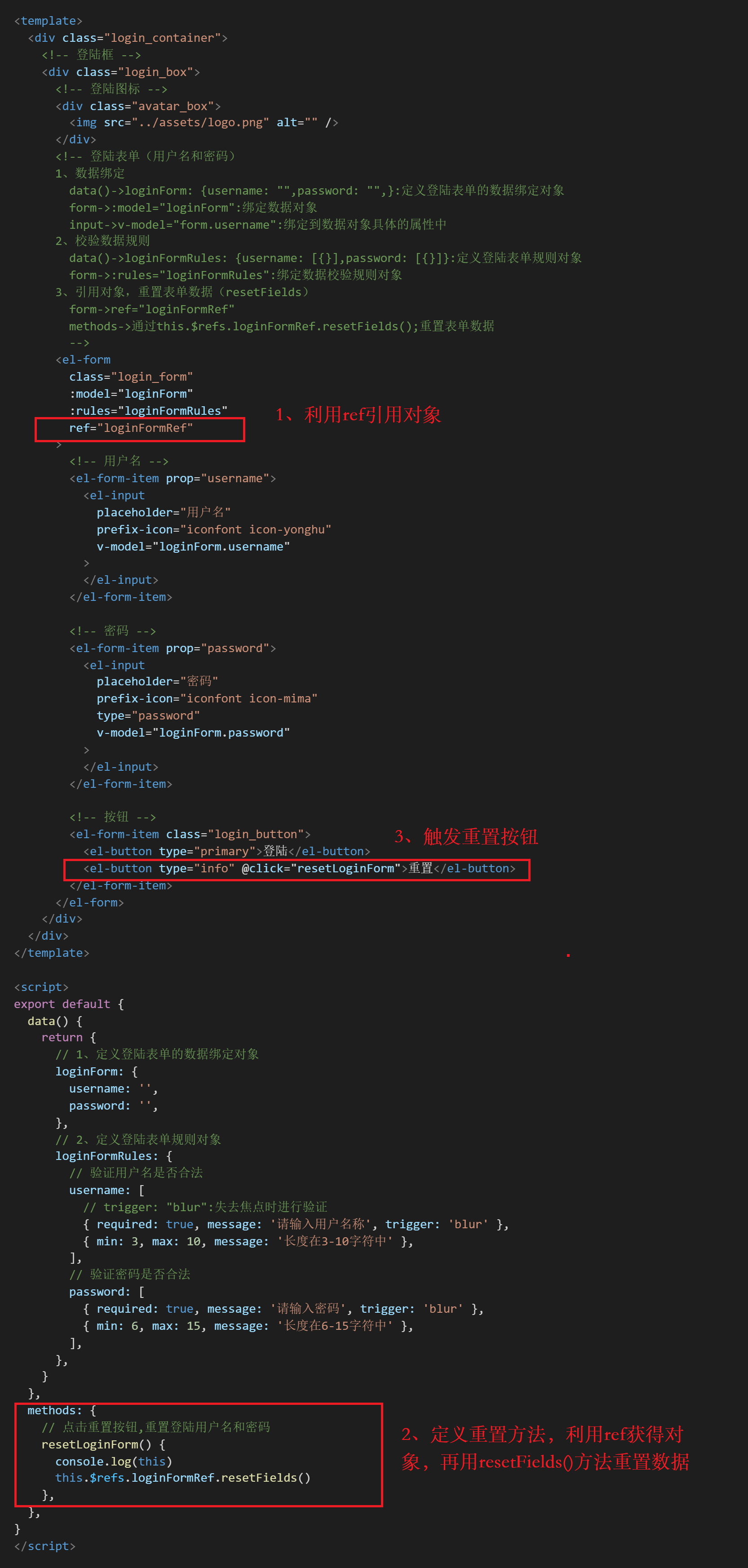Click the comment '// 验证密码是否合法'

click(x=130, y=1275)
